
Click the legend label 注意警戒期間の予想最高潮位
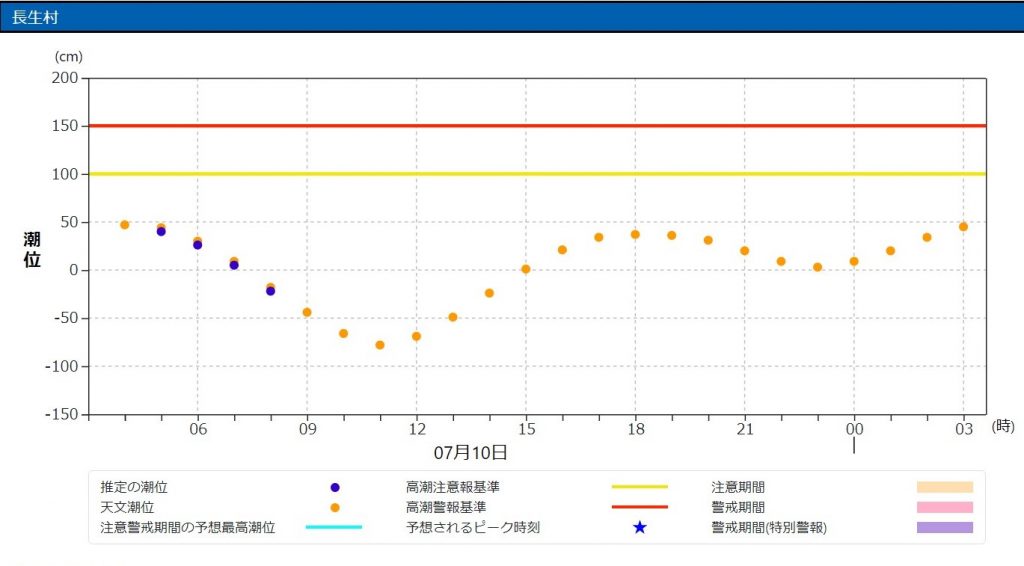point(188,527)
